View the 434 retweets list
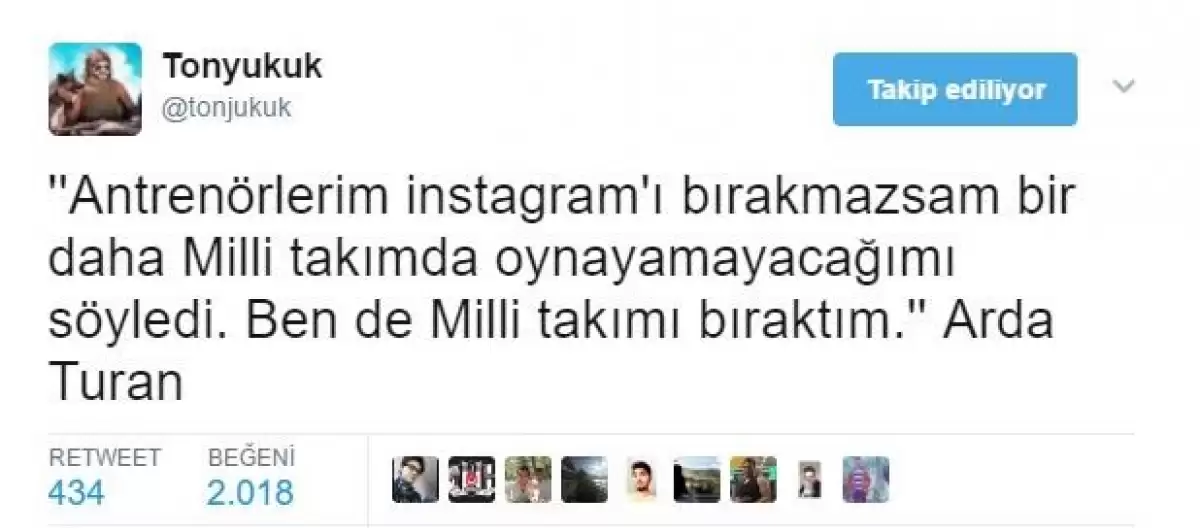Screen dimensions: 1200x532 tap(76, 492)
